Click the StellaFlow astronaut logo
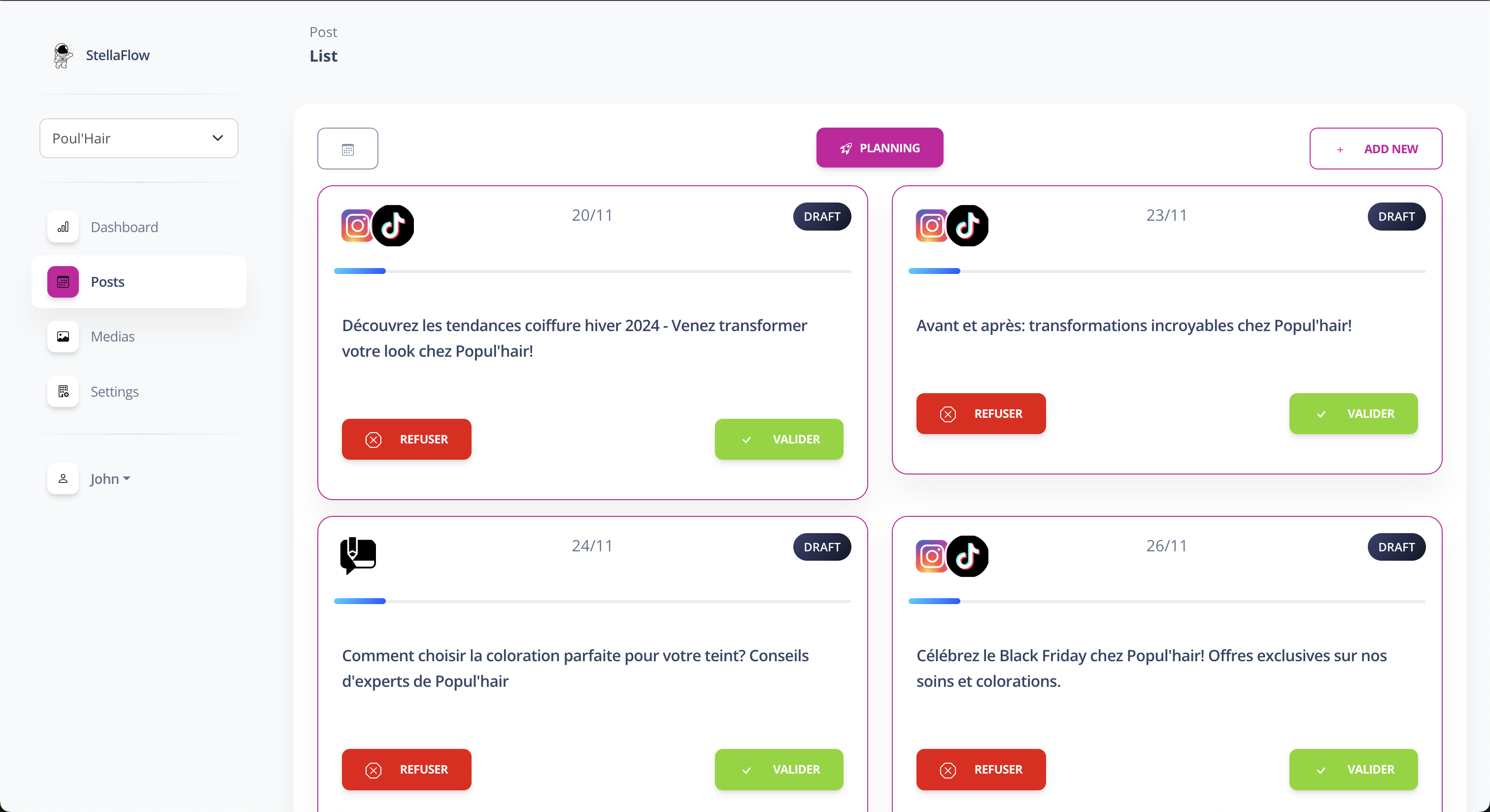Image resolution: width=1490 pixels, height=812 pixels. click(x=63, y=56)
